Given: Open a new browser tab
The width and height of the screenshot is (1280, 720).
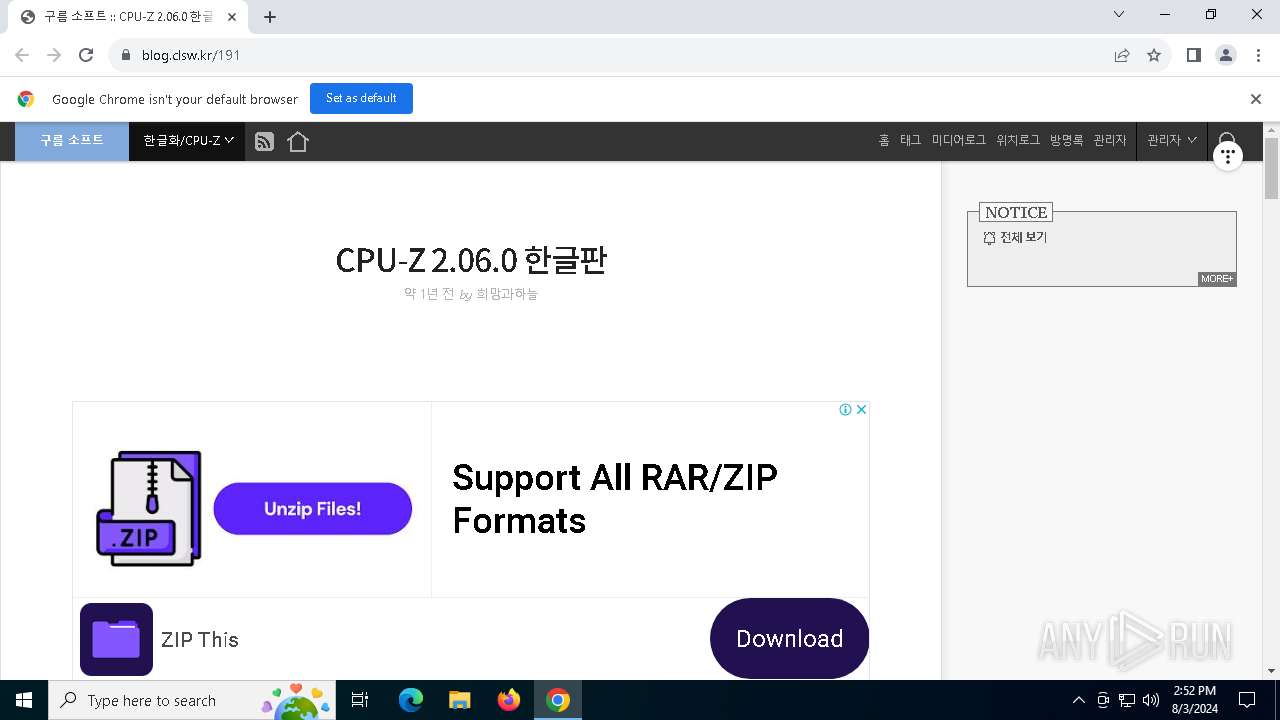Looking at the screenshot, I should pyautogui.click(x=270, y=17).
